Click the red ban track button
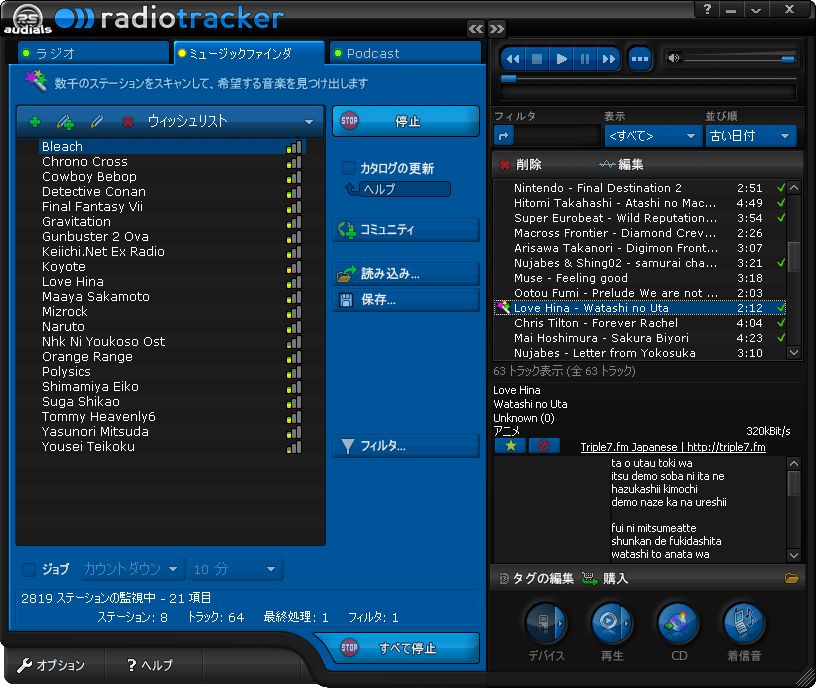 [x=543, y=445]
